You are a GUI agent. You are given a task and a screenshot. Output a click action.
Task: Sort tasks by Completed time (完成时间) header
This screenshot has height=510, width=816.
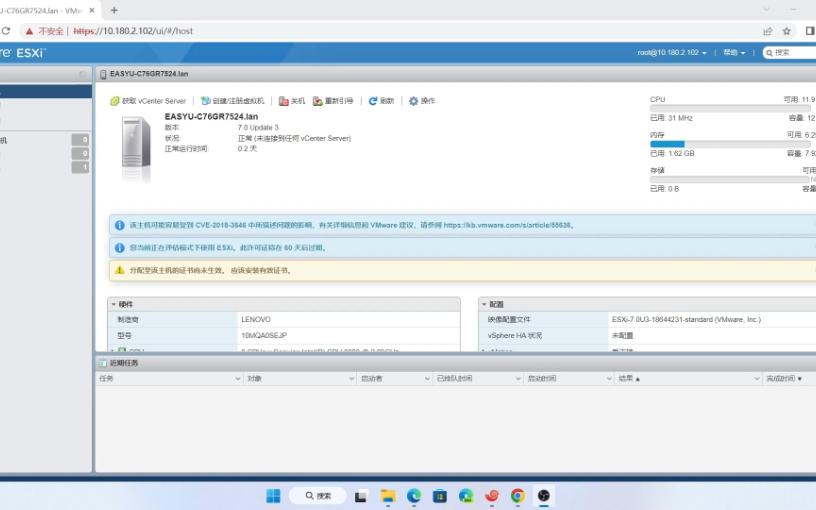(784, 379)
